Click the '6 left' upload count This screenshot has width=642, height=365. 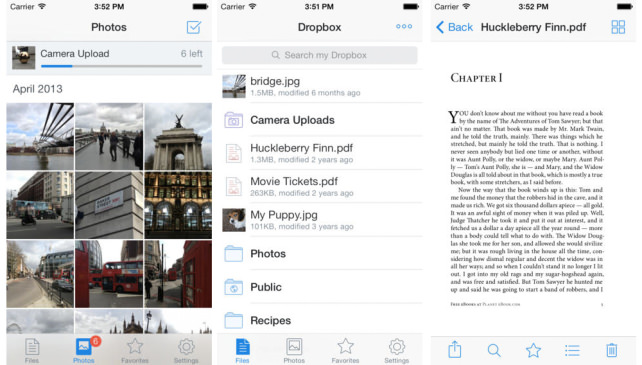pos(192,54)
